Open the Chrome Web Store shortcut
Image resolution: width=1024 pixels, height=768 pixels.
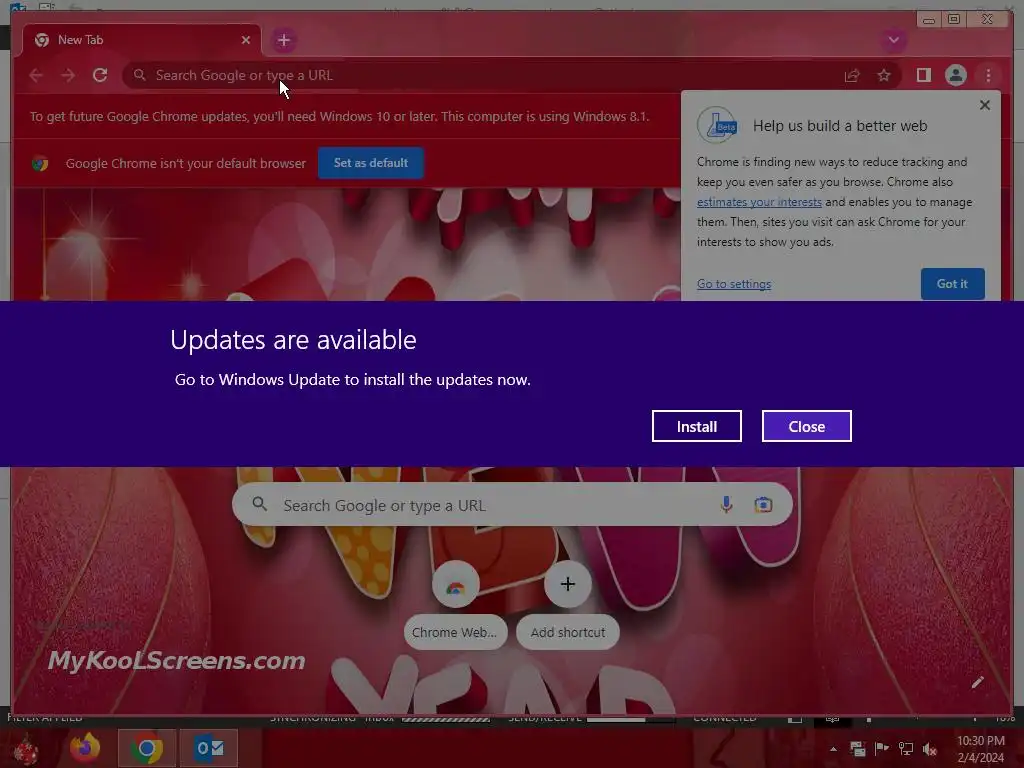(455, 605)
